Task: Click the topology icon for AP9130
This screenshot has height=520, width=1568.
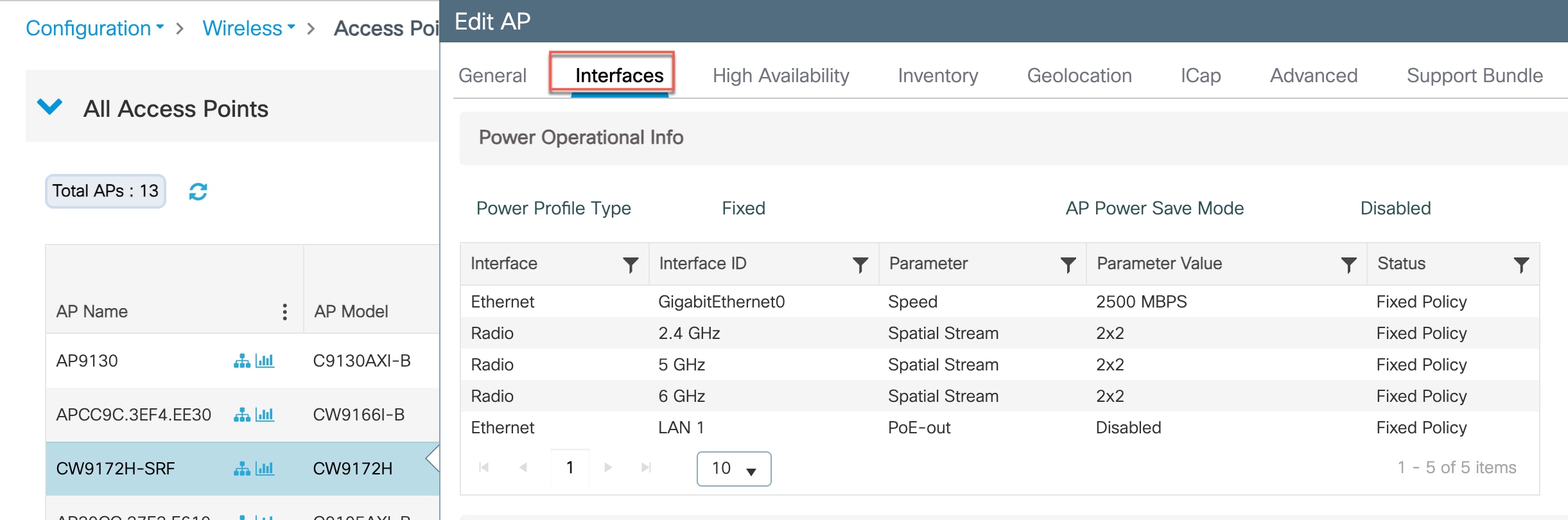Action: [241, 361]
